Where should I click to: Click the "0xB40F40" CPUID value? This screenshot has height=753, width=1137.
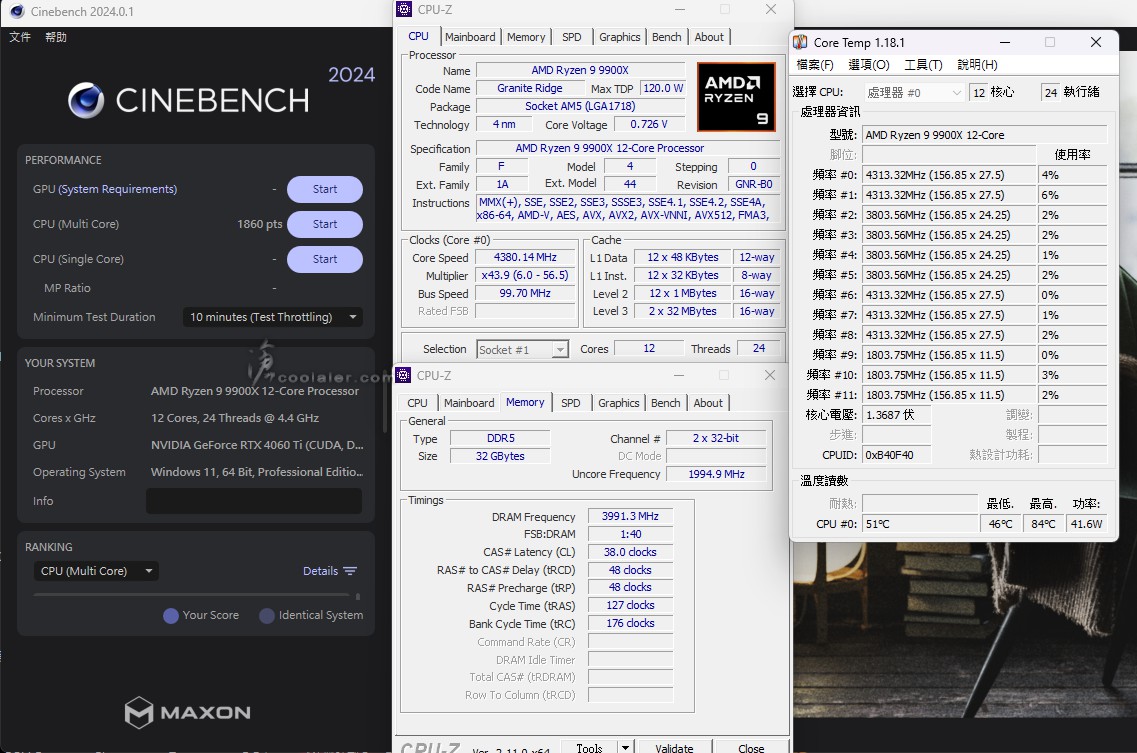(896, 456)
